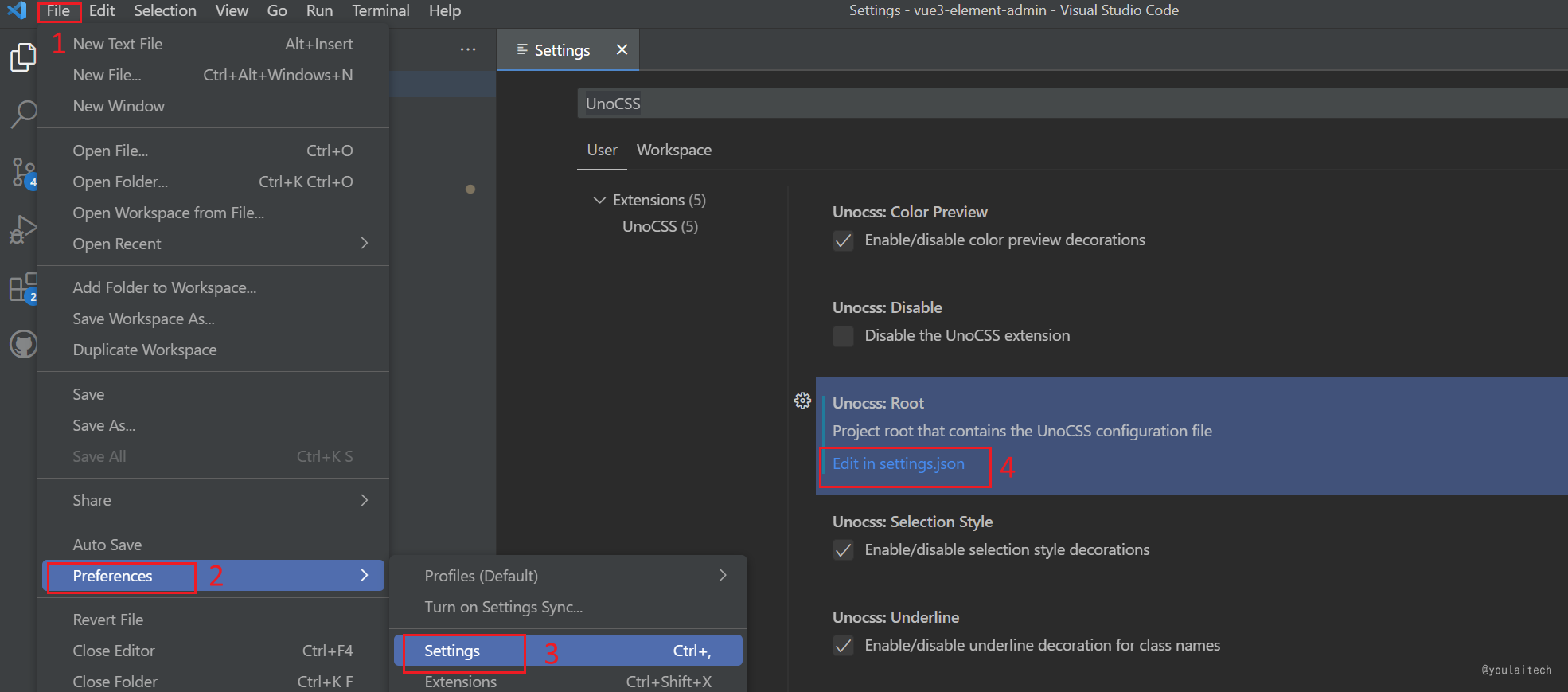Choose New Window
Image resolution: width=1568 pixels, height=692 pixels.
213,106
